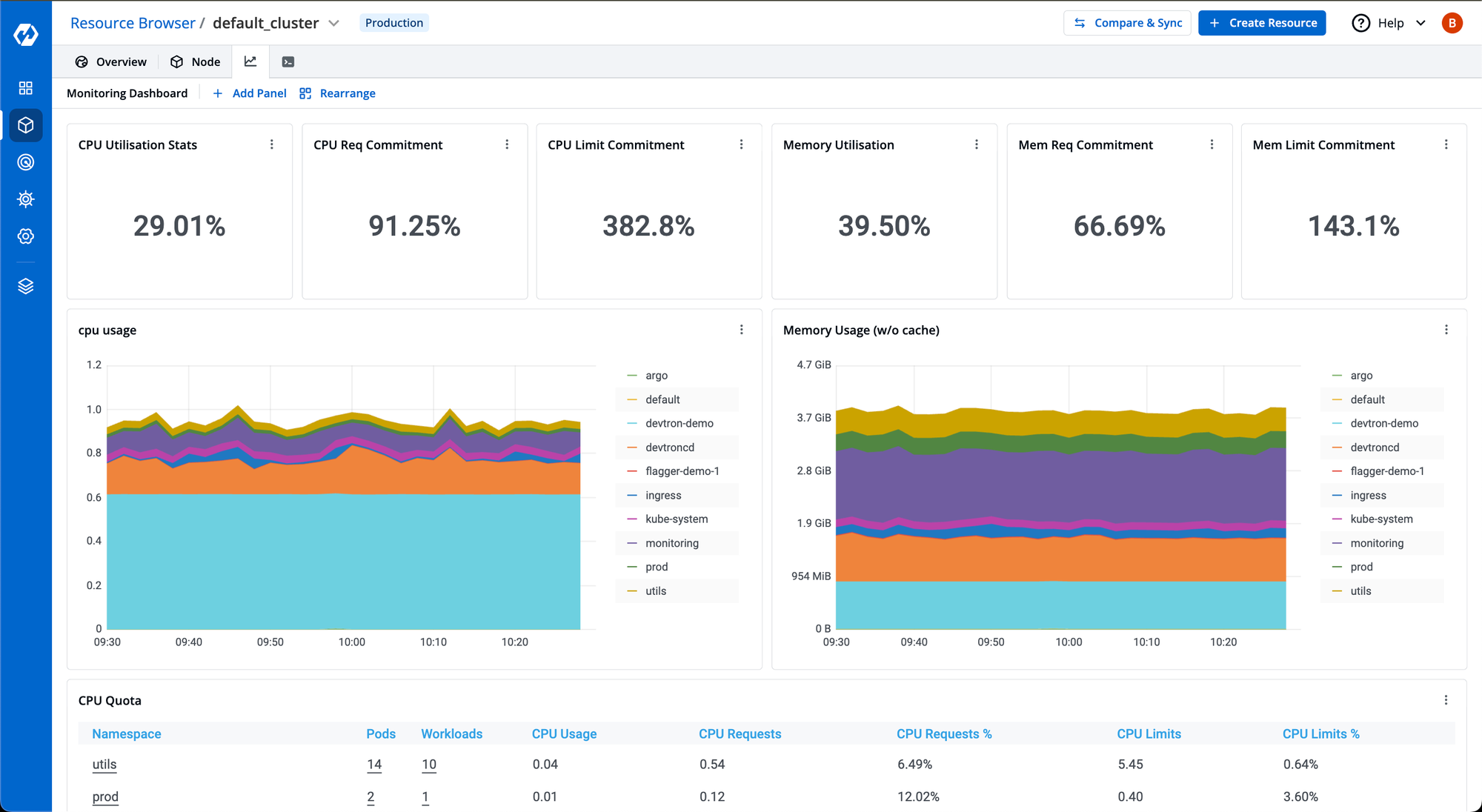This screenshot has width=1482, height=812.
Task: Open the 10 workloads link for utils
Action: point(429,765)
